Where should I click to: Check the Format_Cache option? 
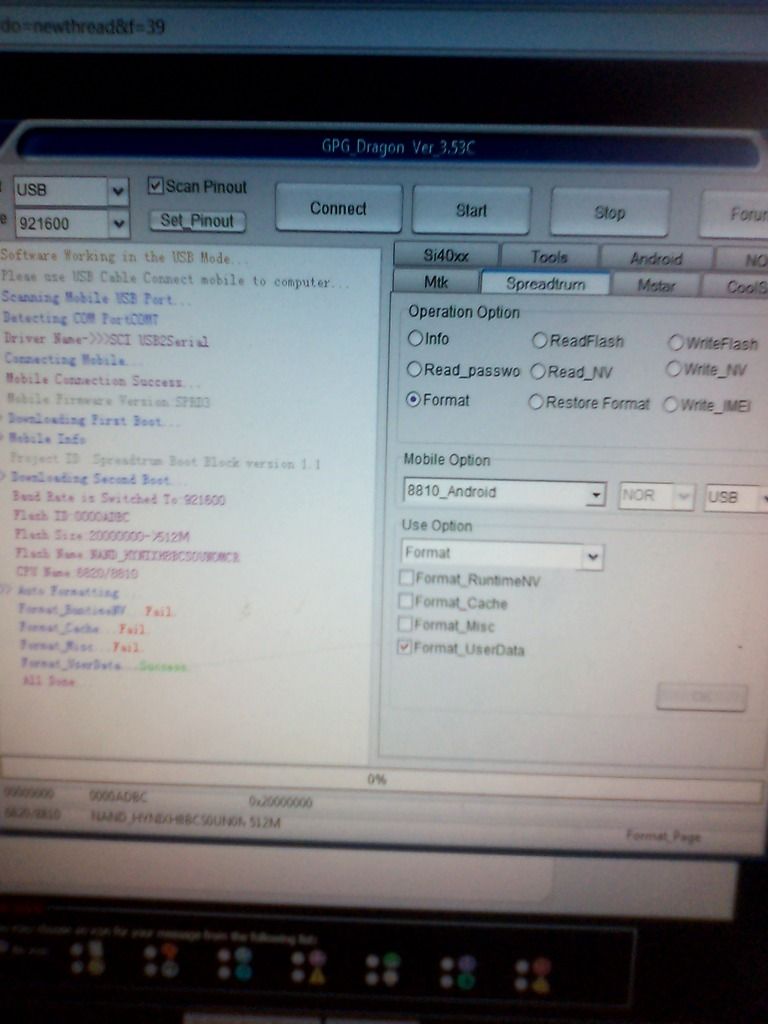[x=407, y=602]
